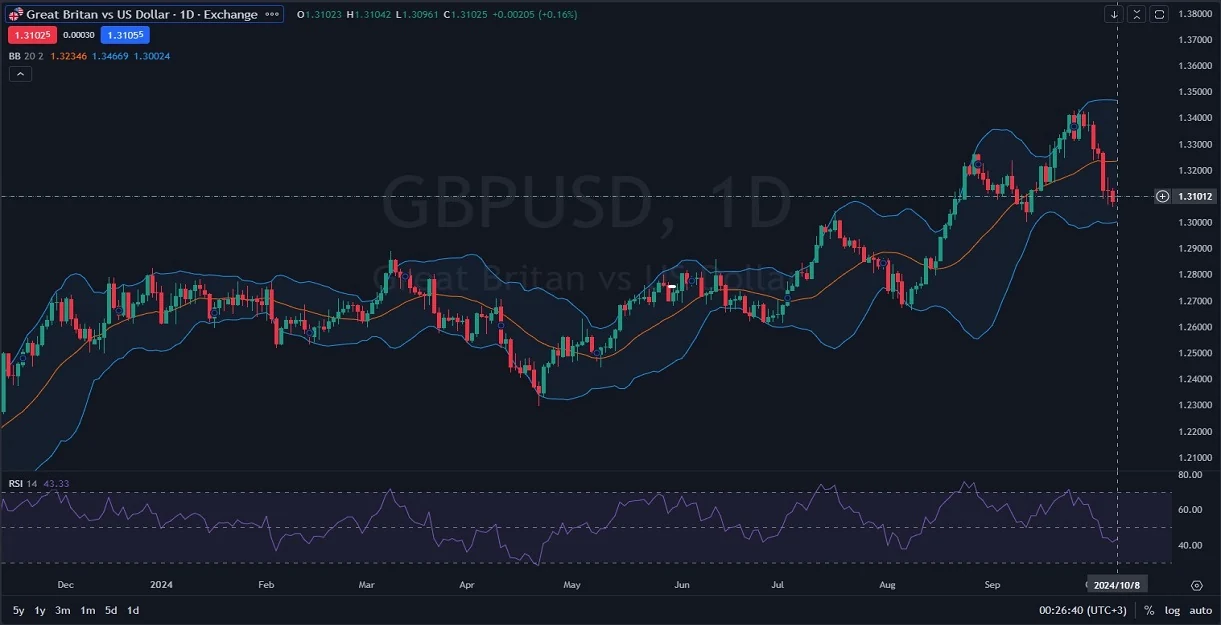Select the 3m time range
This screenshot has width=1221, height=625.
63,610
